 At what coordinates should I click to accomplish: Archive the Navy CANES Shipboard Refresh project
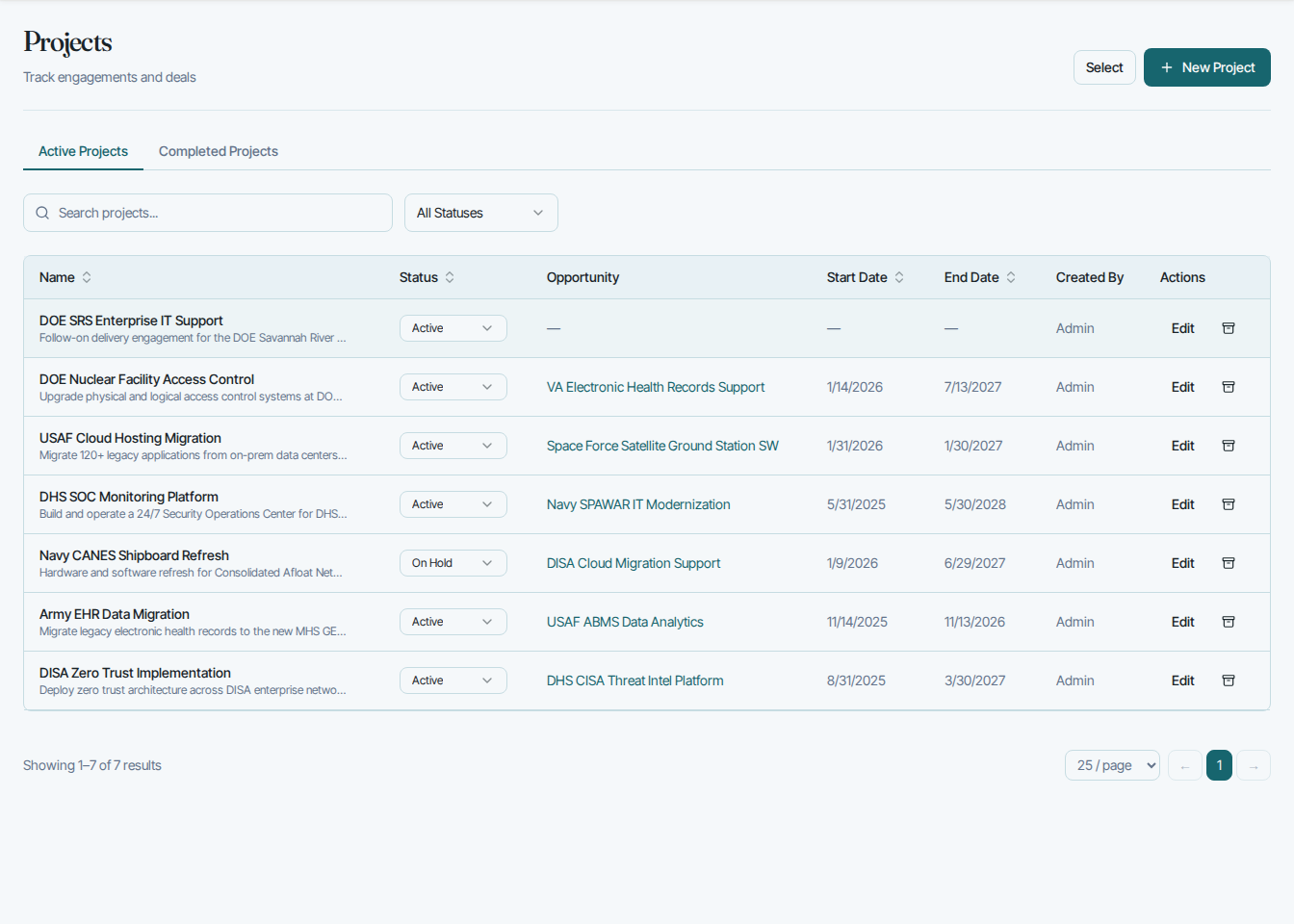pyautogui.click(x=1229, y=563)
